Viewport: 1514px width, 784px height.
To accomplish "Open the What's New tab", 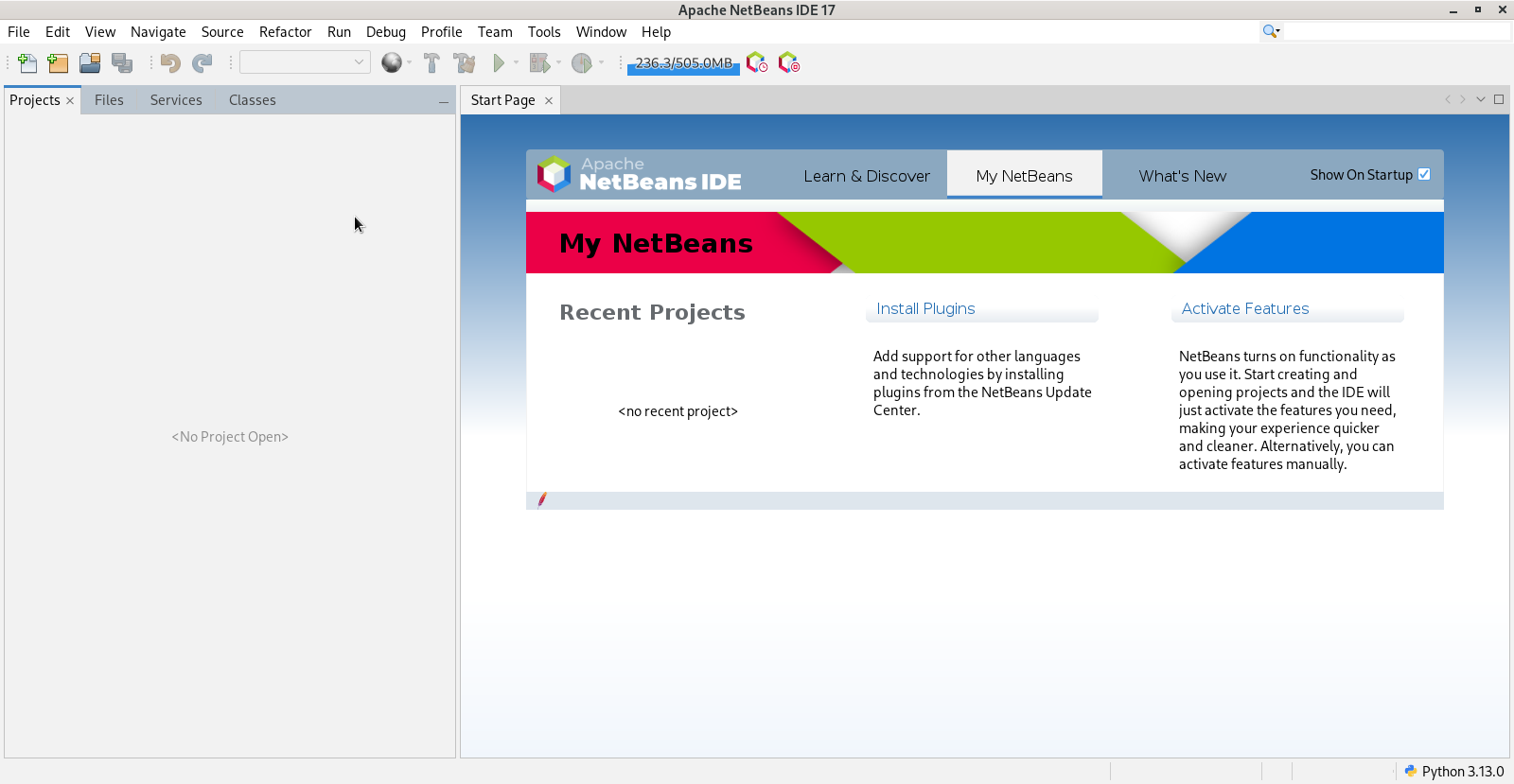I will pyautogui.click(x=1183, y=176).
